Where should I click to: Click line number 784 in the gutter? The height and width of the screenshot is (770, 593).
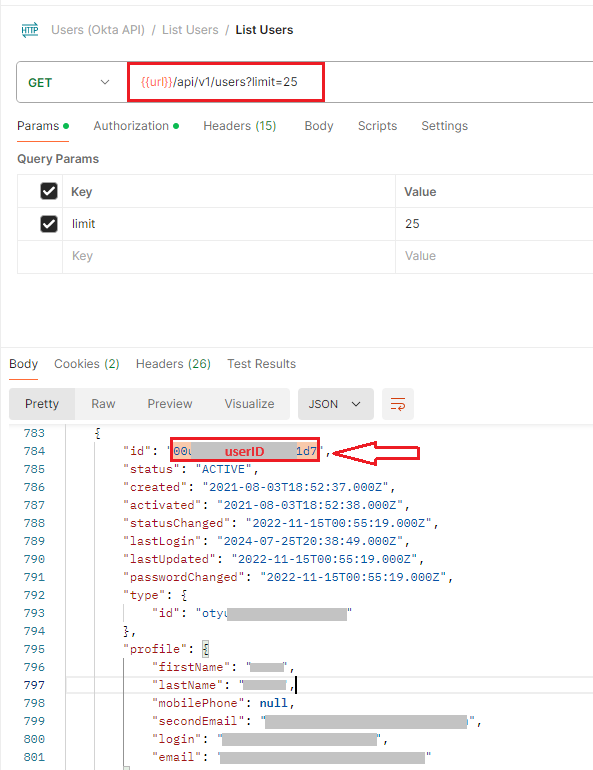point(34,451)
